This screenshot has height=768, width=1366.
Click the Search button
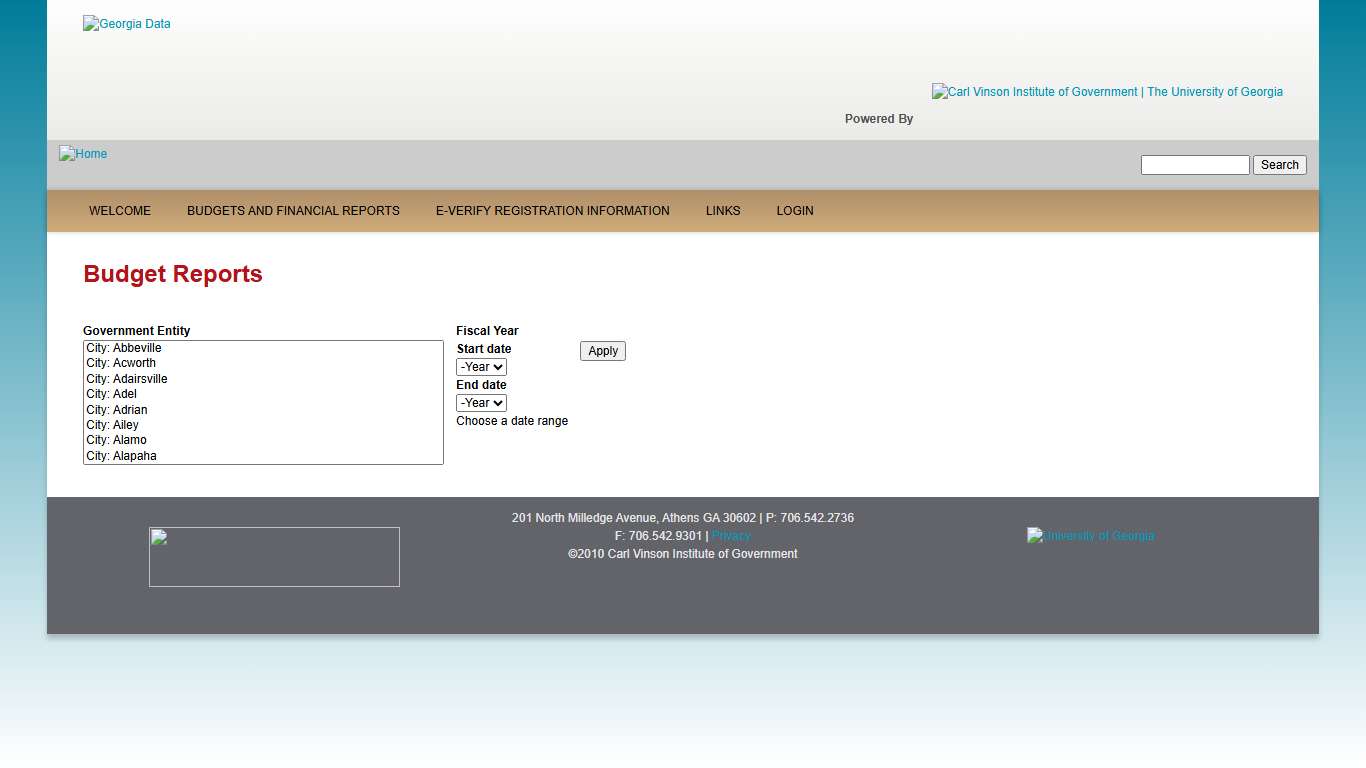pos(1279,165)
